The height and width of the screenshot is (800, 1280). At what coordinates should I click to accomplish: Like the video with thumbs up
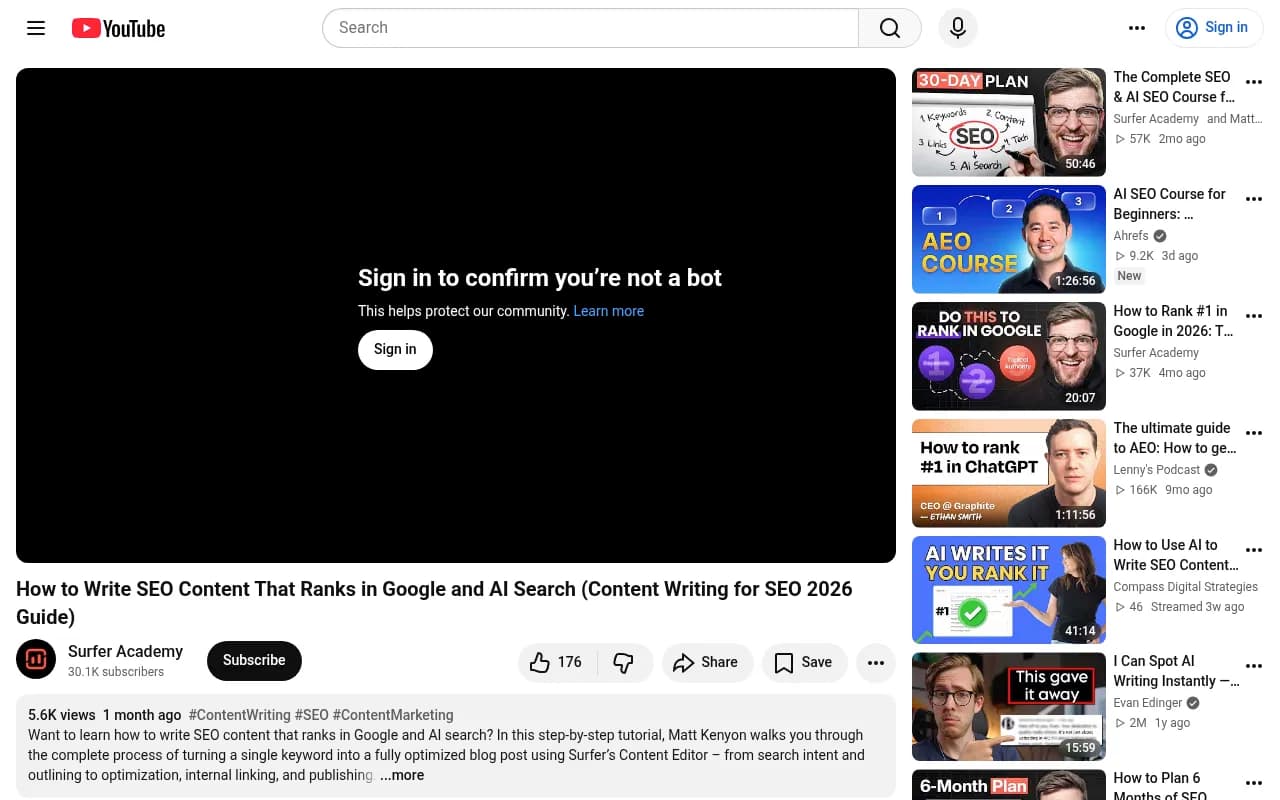(557, 662)
